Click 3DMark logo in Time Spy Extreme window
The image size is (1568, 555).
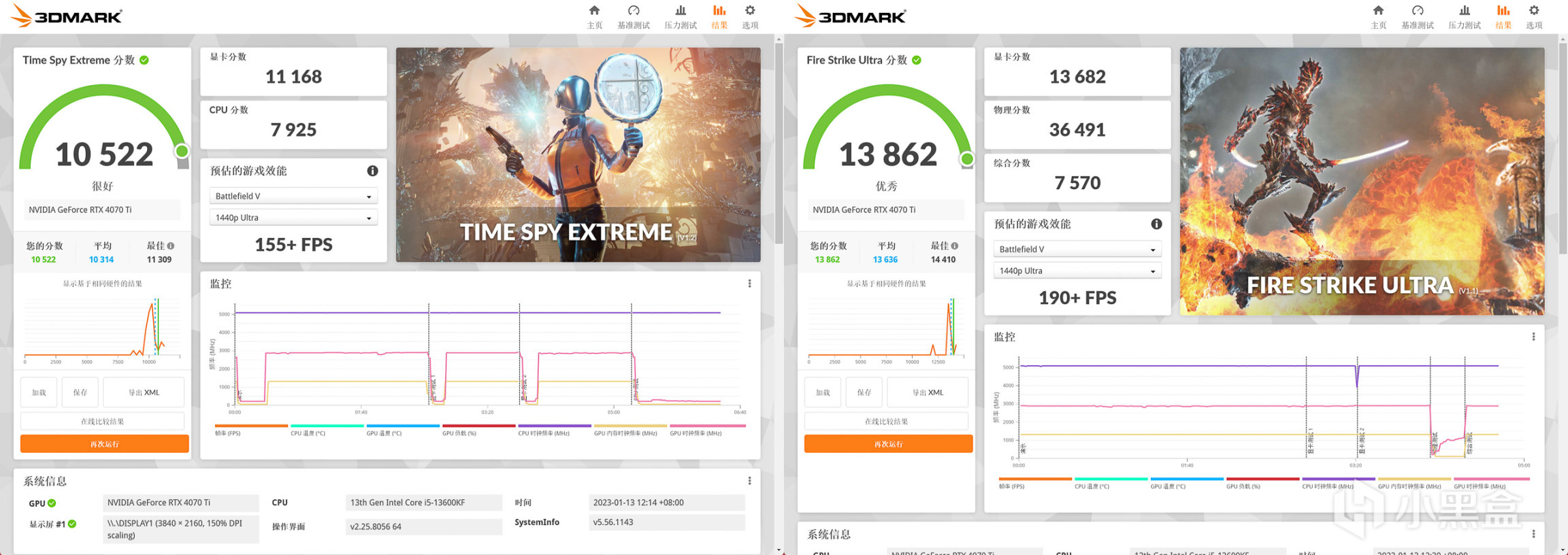67,16
